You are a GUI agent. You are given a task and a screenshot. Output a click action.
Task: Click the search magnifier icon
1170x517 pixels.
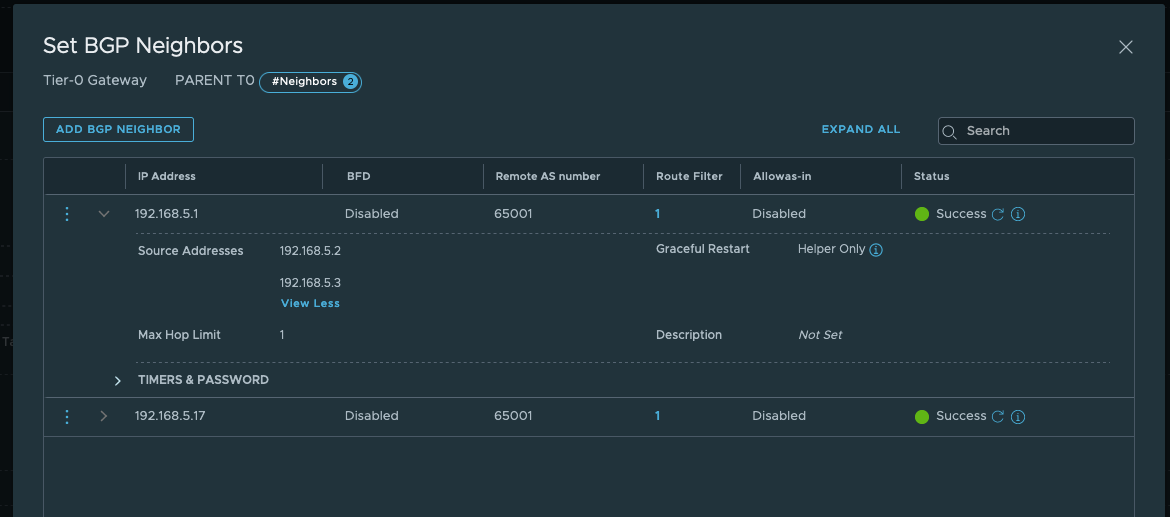tap(950, 131)
